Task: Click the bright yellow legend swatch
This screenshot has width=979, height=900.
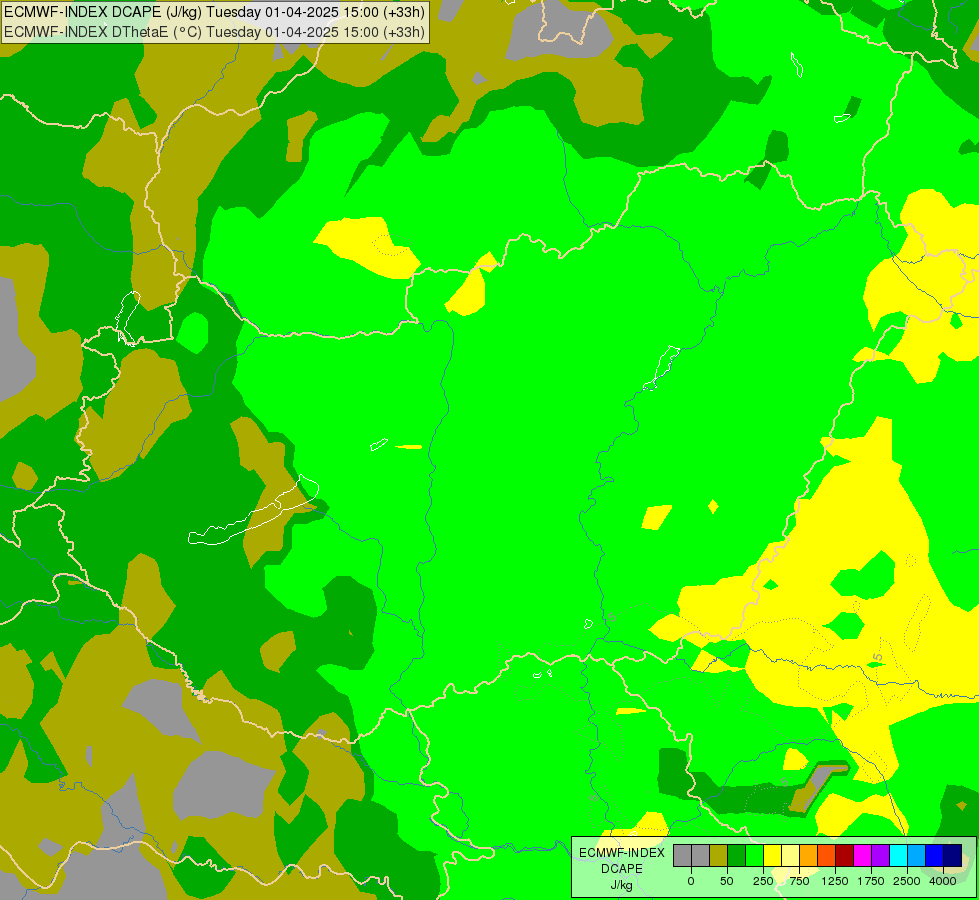Action: pyautogui.click(x=772, y=855)
